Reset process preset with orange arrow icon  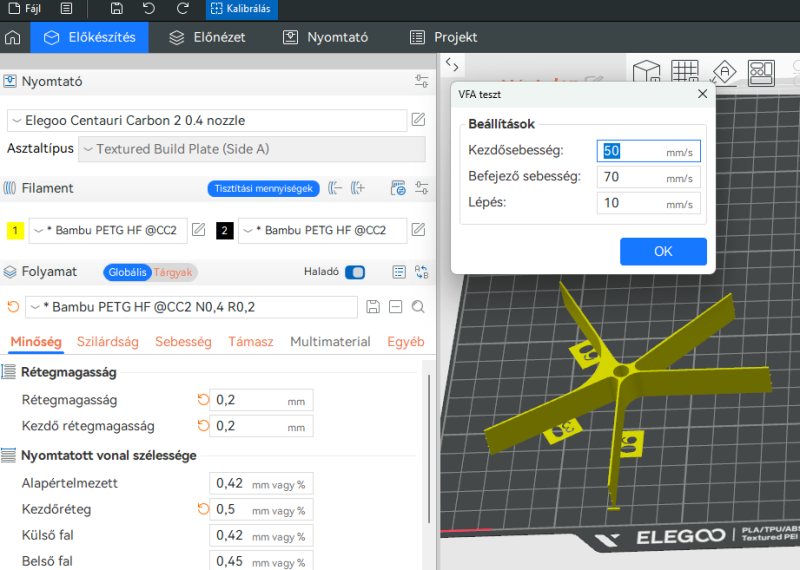(13, 307)
